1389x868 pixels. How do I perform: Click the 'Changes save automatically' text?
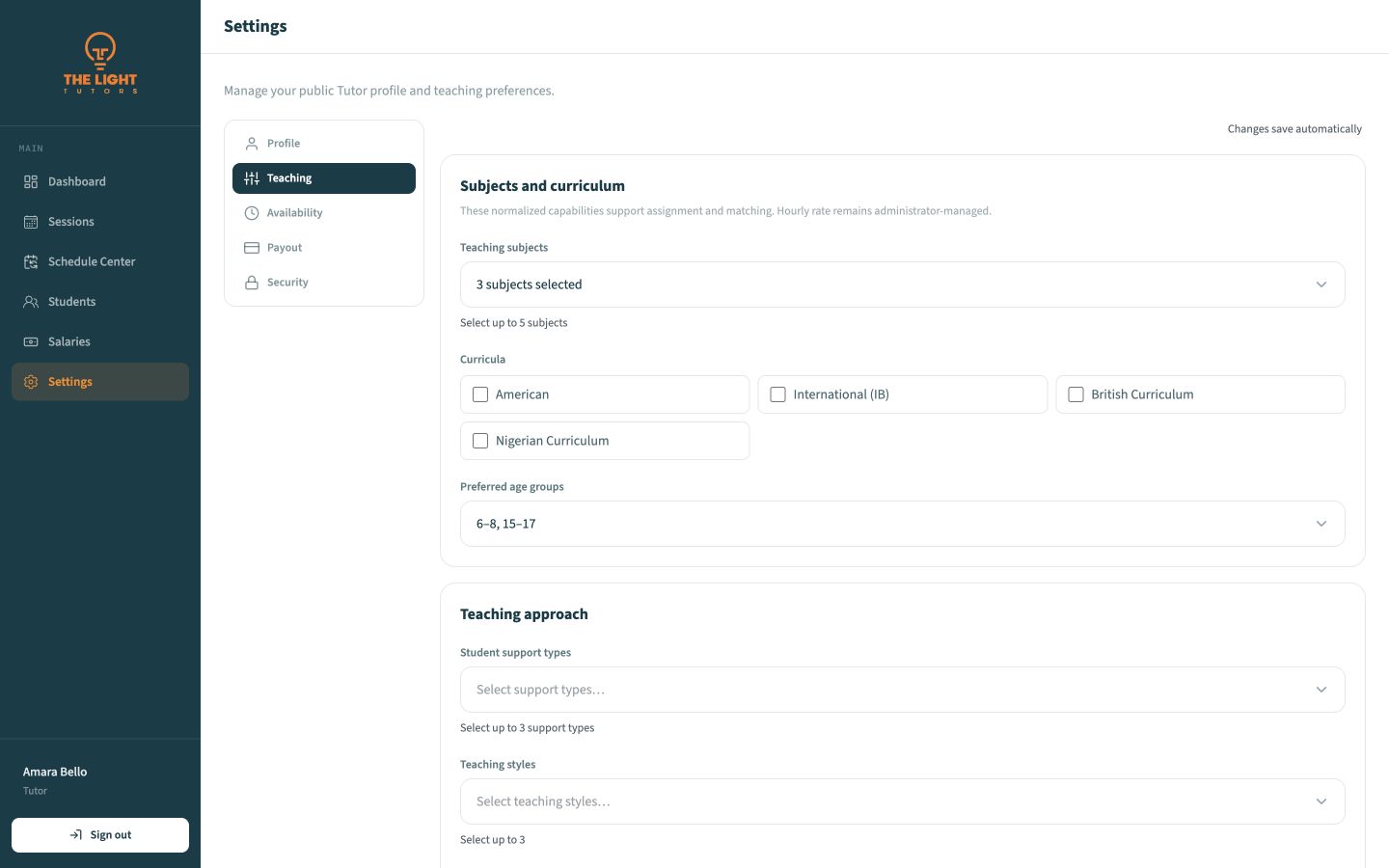click(x=1294, y=129)
